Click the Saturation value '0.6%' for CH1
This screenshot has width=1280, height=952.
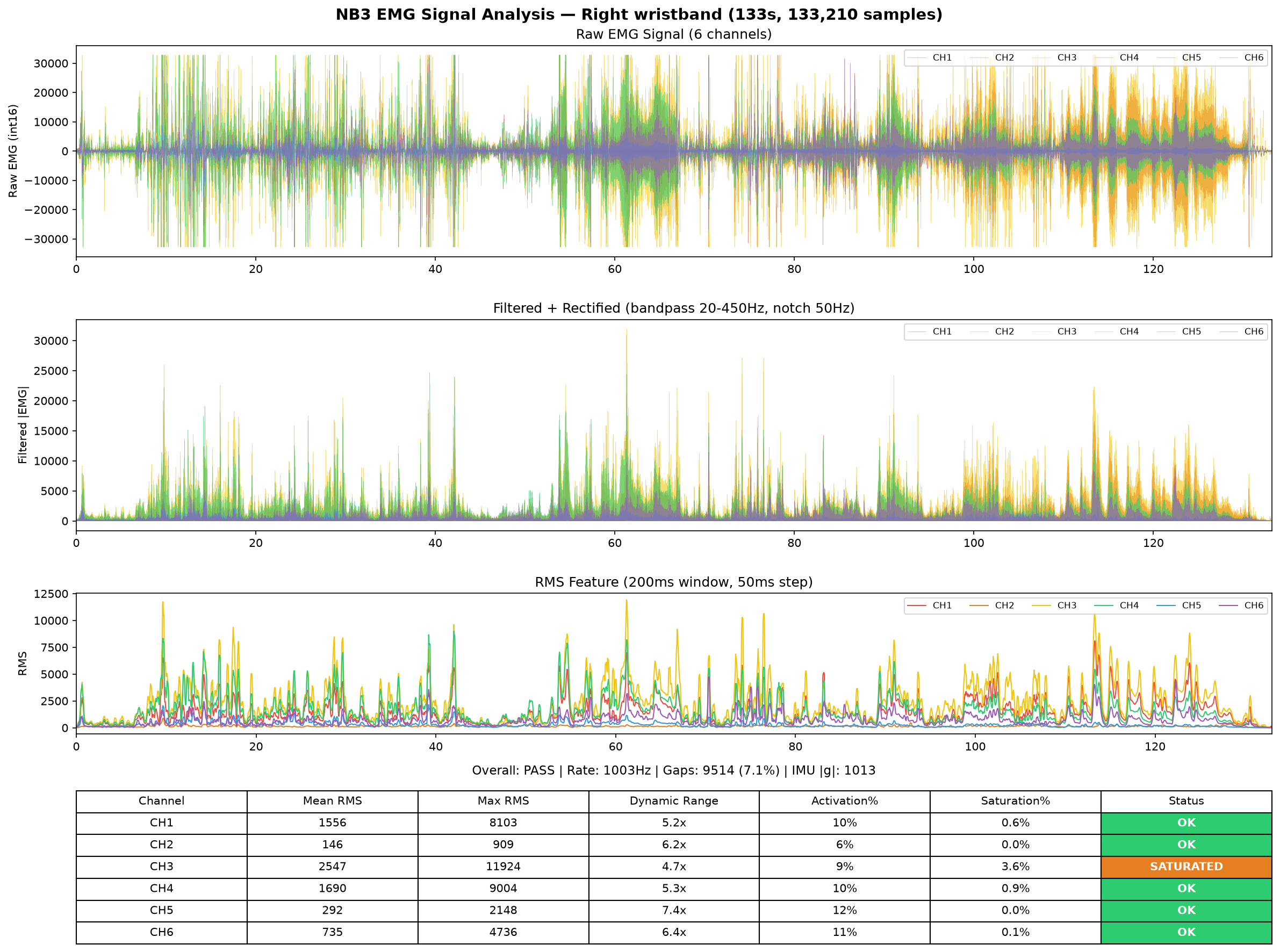[1016, 823]
